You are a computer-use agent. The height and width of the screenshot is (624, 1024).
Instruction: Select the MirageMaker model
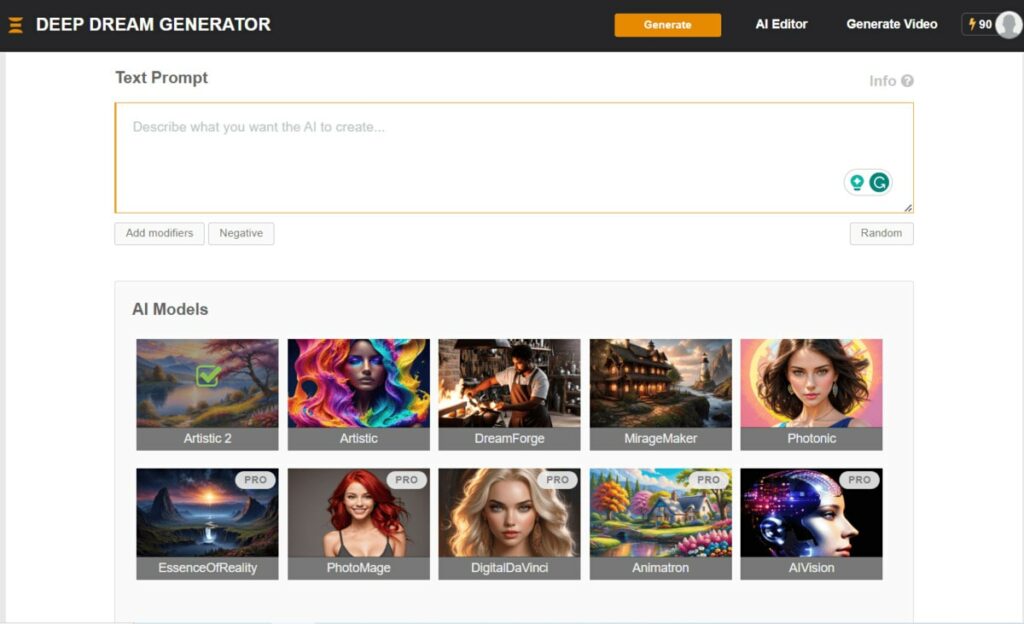[x=660, y=394]
